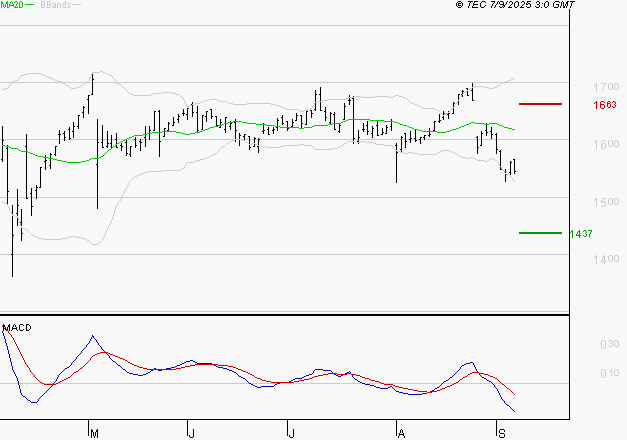Click the 1700 price axis label
This screenshot has width=627, height=440.
click(x=606, y=87)
